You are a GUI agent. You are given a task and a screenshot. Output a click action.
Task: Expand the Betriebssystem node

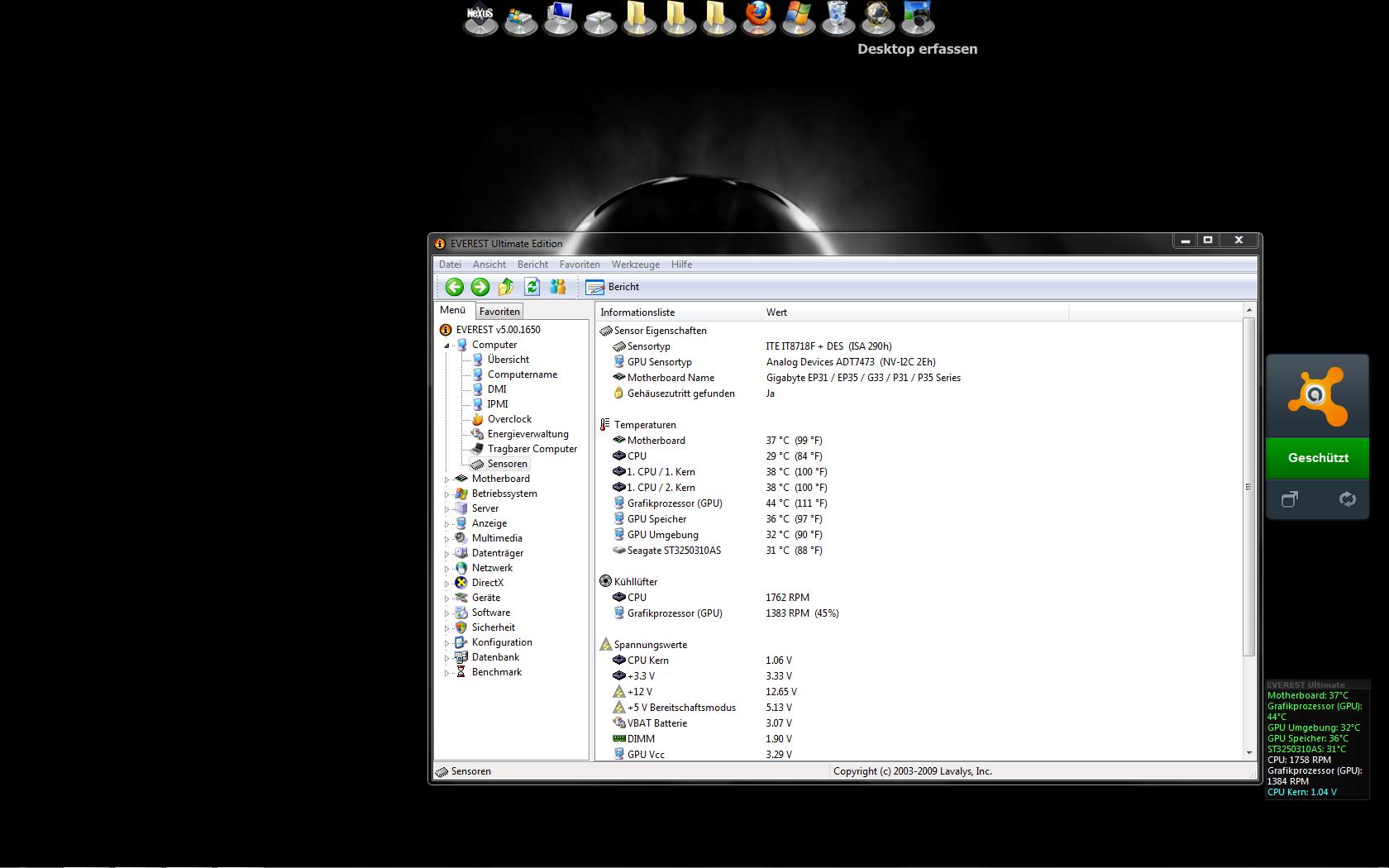click(x=447, y=494)
